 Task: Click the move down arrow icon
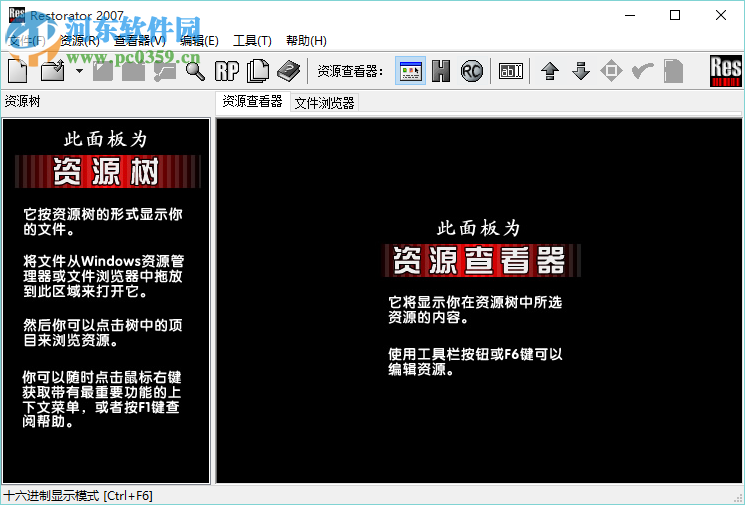point(581,71)
